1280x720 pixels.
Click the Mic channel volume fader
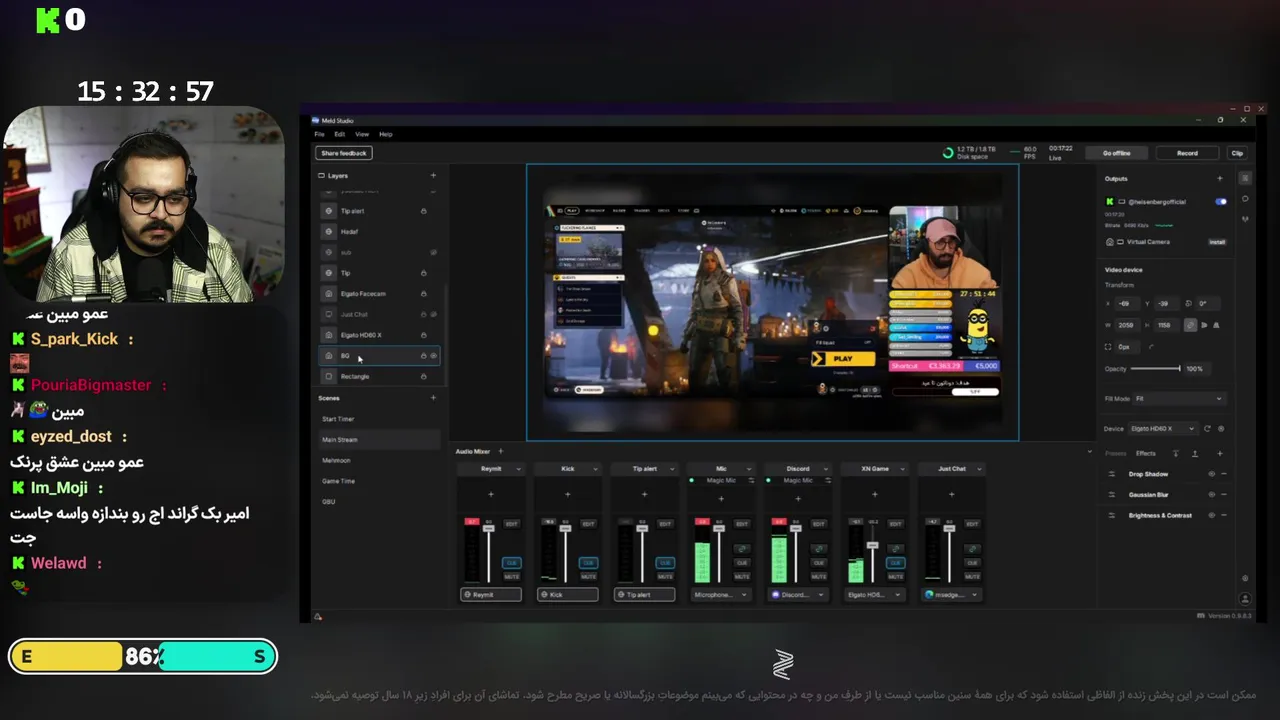click(x=719, y=528)
